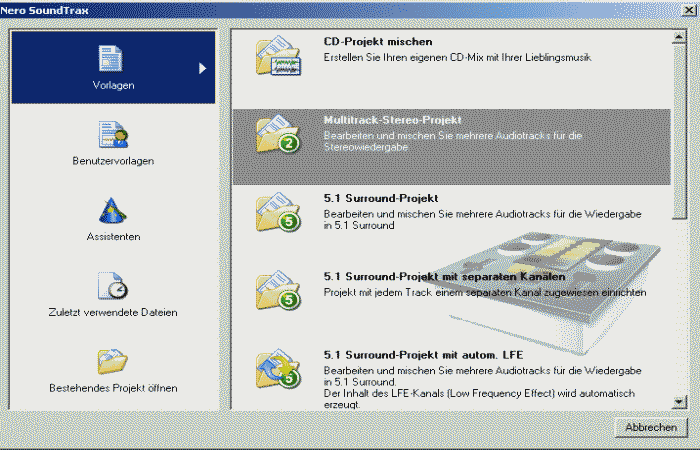The image size is (700, 450).
Task: Select the Assistenten wizard icon
Action: (112, 211)
